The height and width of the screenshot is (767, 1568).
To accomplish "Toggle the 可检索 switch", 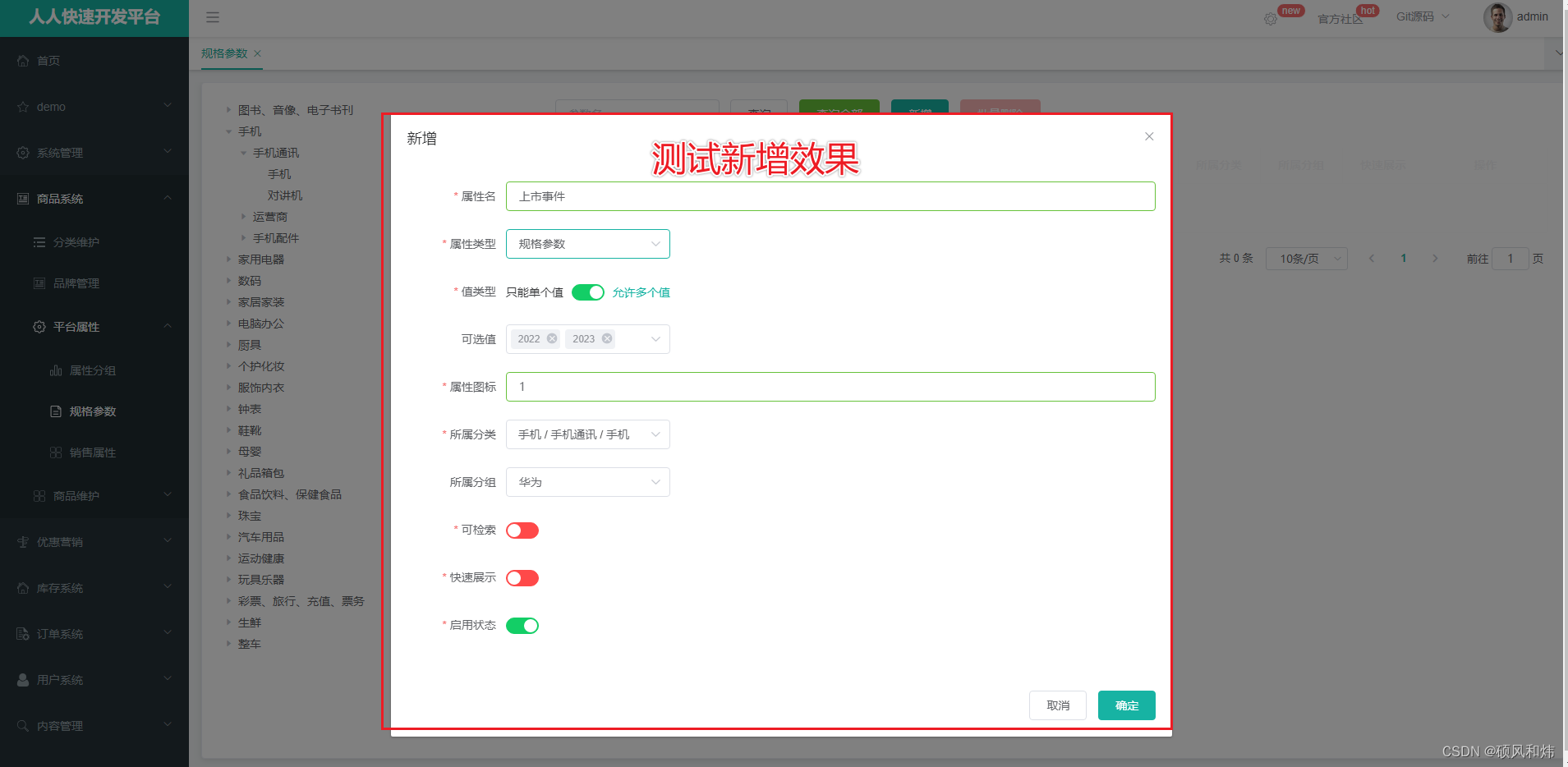I will click(x=522, y=530).
